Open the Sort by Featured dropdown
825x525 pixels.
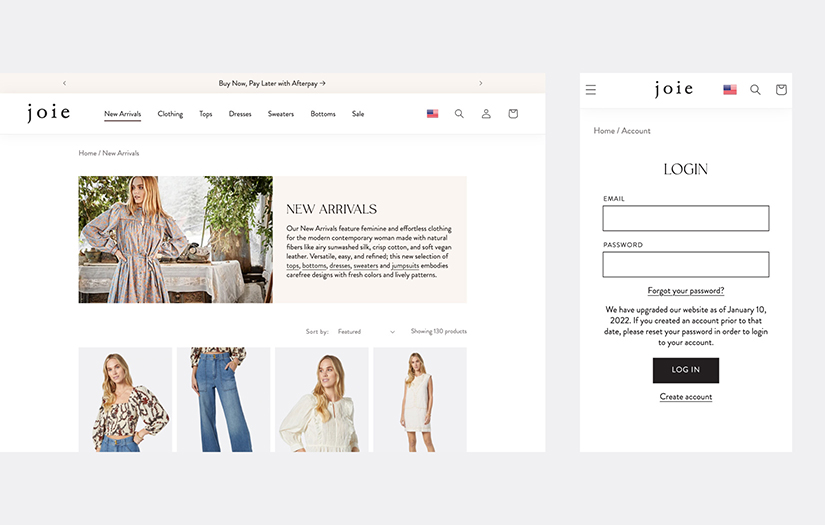coord(366,331)
